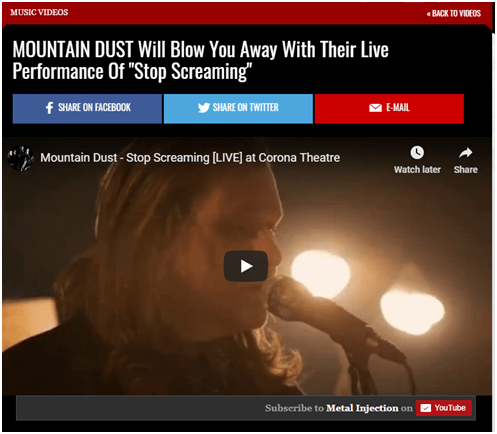Click the Watch later text label
This screenshot has height=434, width=497.
[x=417, y=170]
